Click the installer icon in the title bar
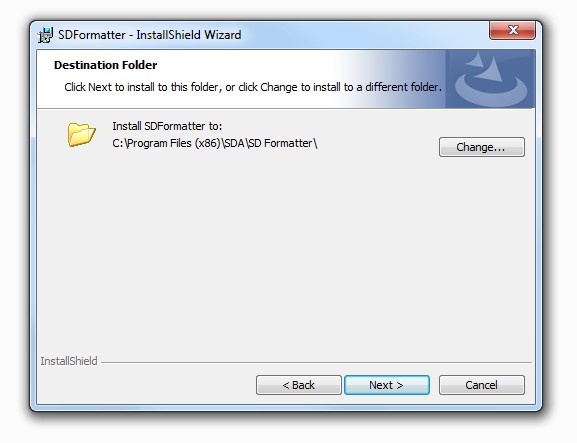Viewport: 577px width, 443px height. pos(45,35)
